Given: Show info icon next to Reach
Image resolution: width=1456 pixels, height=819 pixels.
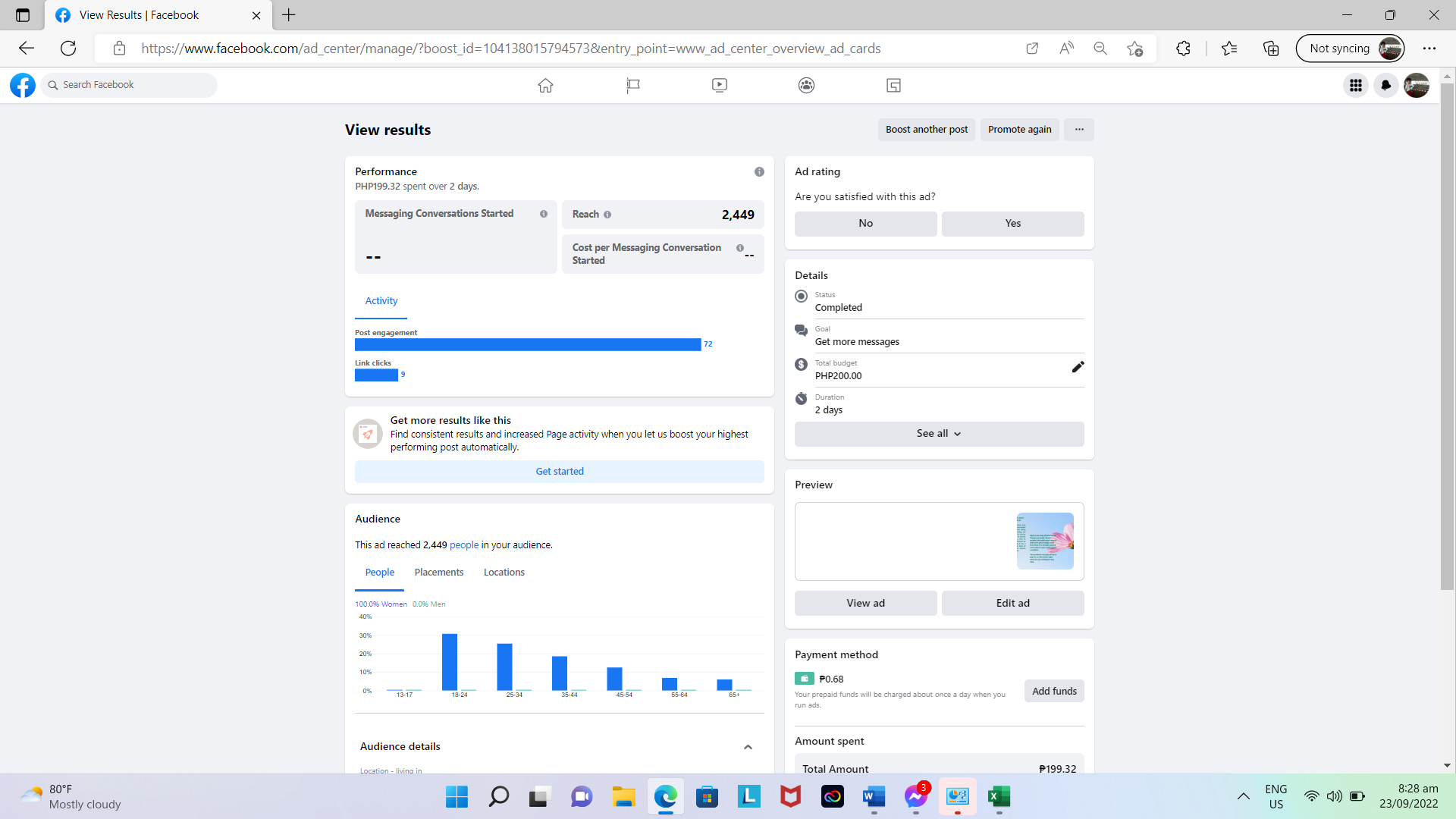Looking at the screenshot, I should click(x=607, y=215).
